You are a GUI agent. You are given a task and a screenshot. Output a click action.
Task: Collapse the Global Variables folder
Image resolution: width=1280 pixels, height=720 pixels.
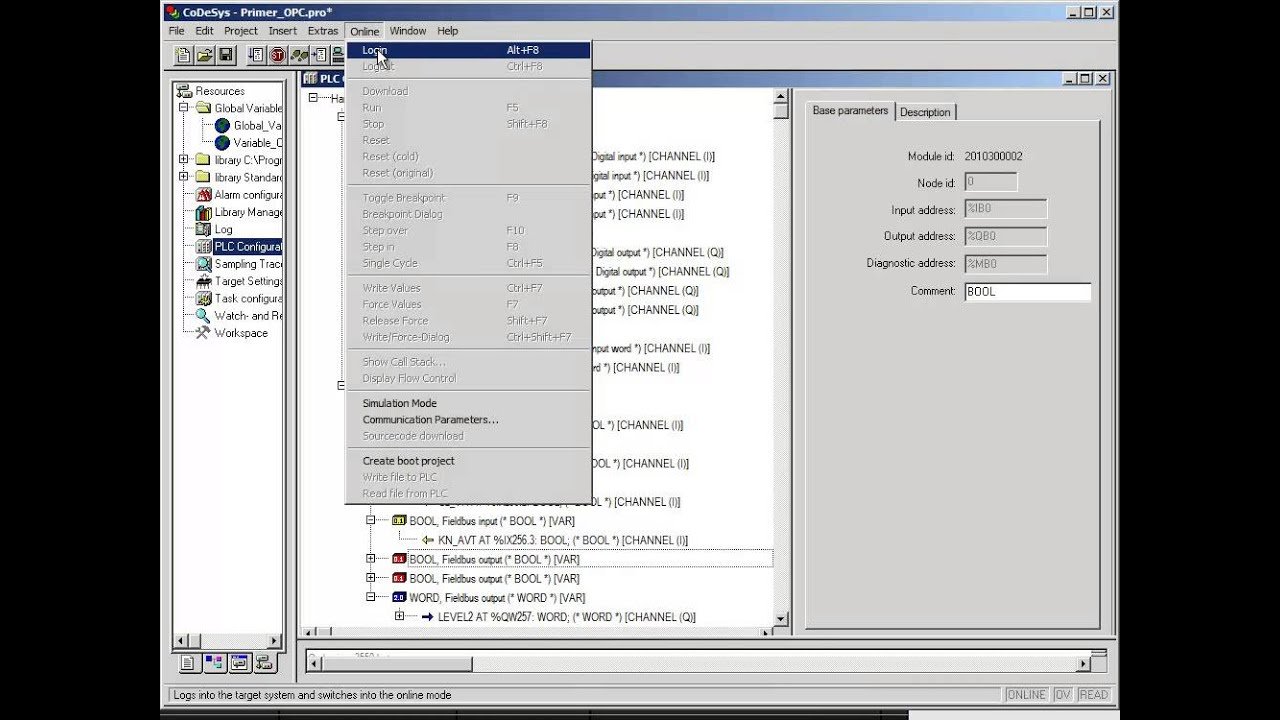tap(184, 108)
